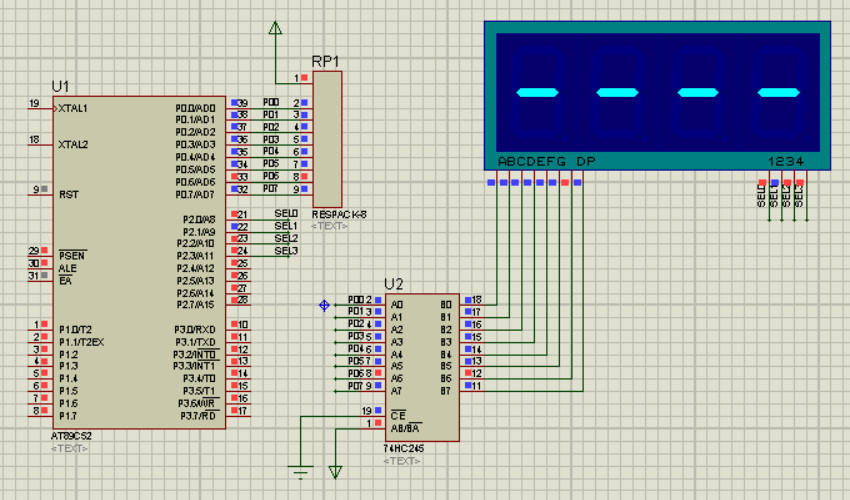
Task: Click the RP1 resistor pack component
Action: [327, 139]
